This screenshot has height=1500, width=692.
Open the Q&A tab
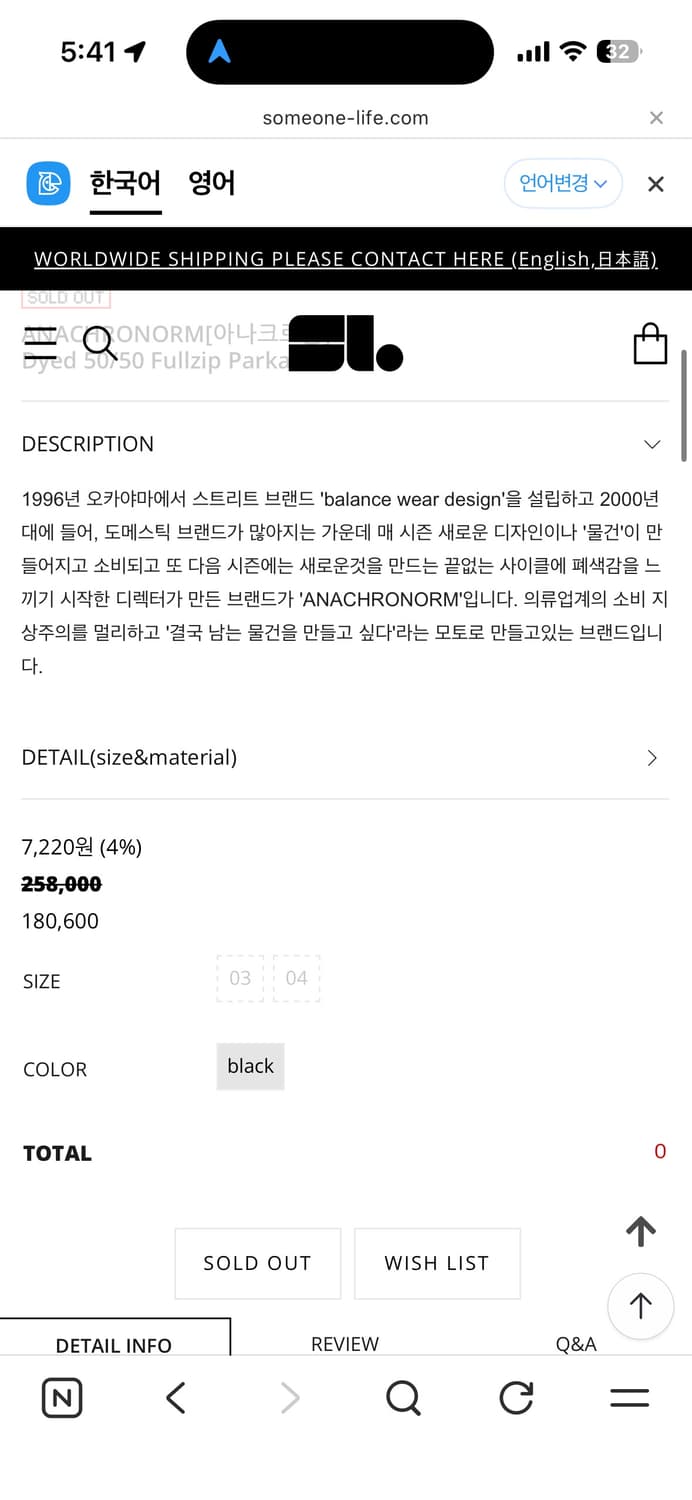click(576, 1344)
